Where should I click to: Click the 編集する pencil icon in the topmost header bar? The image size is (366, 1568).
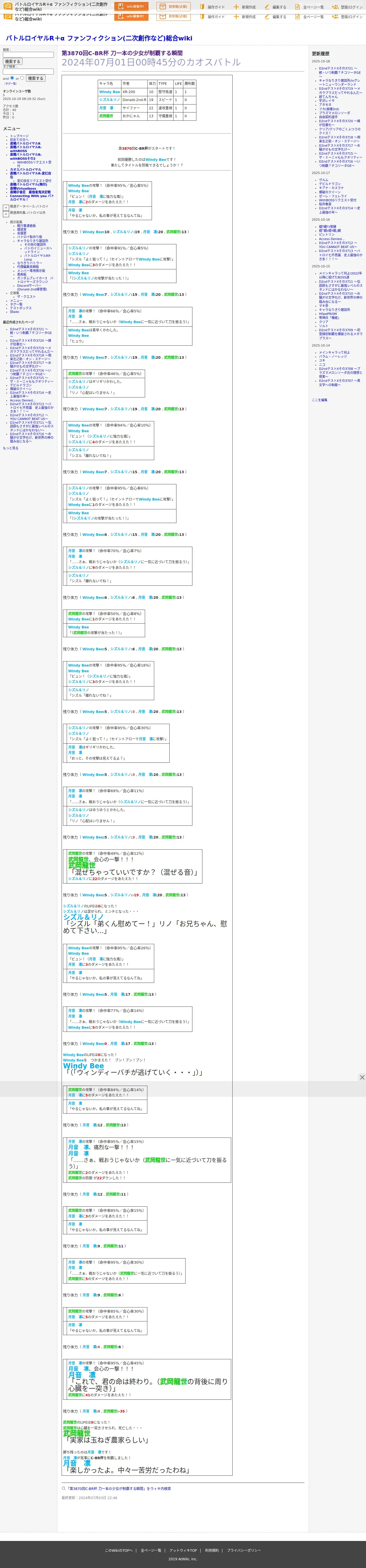click(267, 7)
